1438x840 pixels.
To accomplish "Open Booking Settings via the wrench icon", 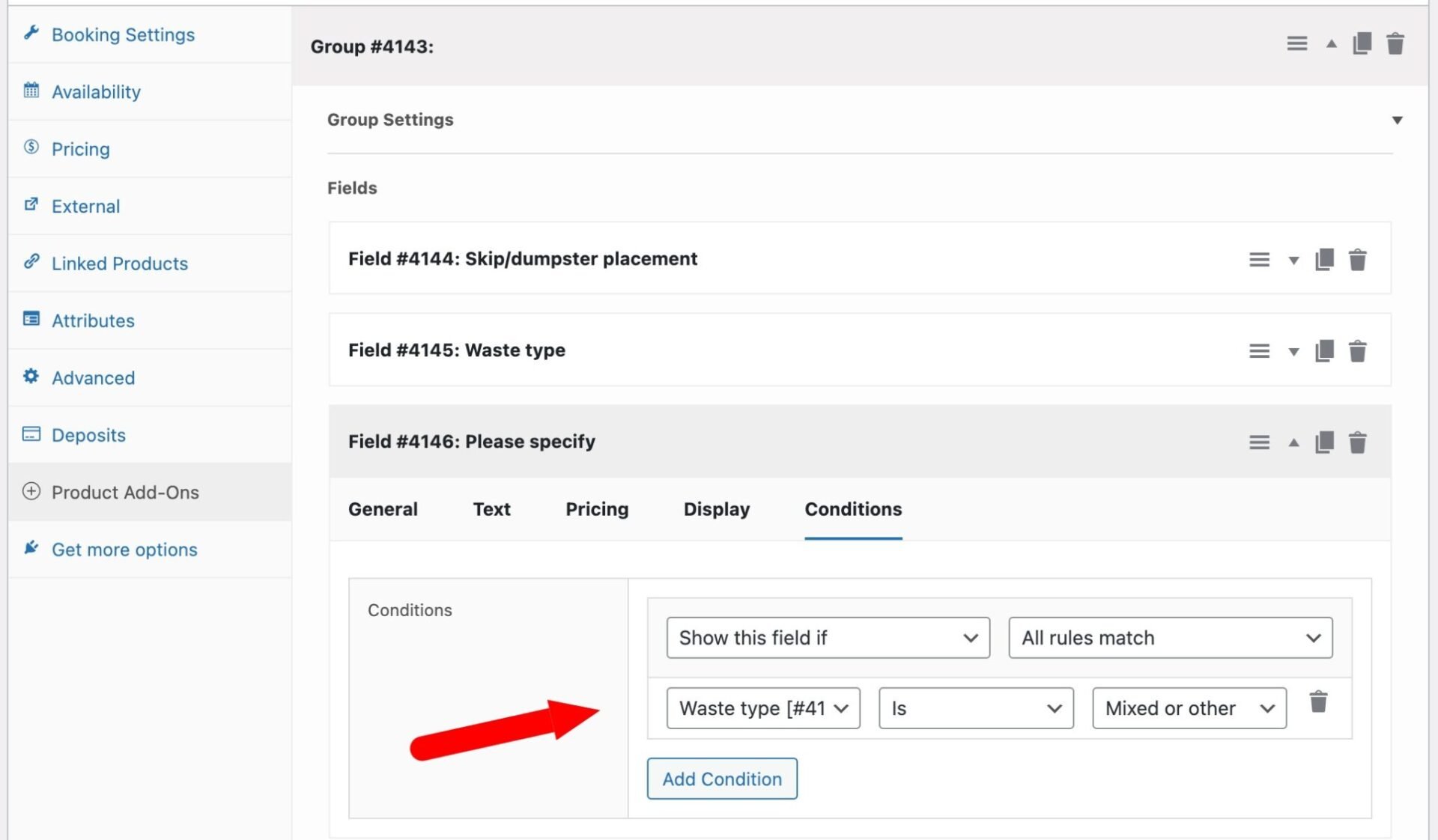I will [x=31, y=31].
